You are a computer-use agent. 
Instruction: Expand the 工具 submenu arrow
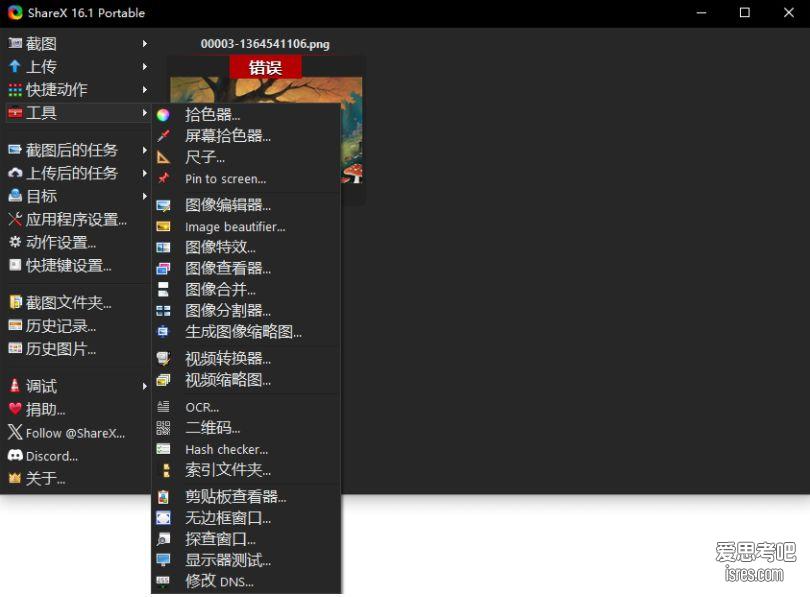(x=145, y=113)
